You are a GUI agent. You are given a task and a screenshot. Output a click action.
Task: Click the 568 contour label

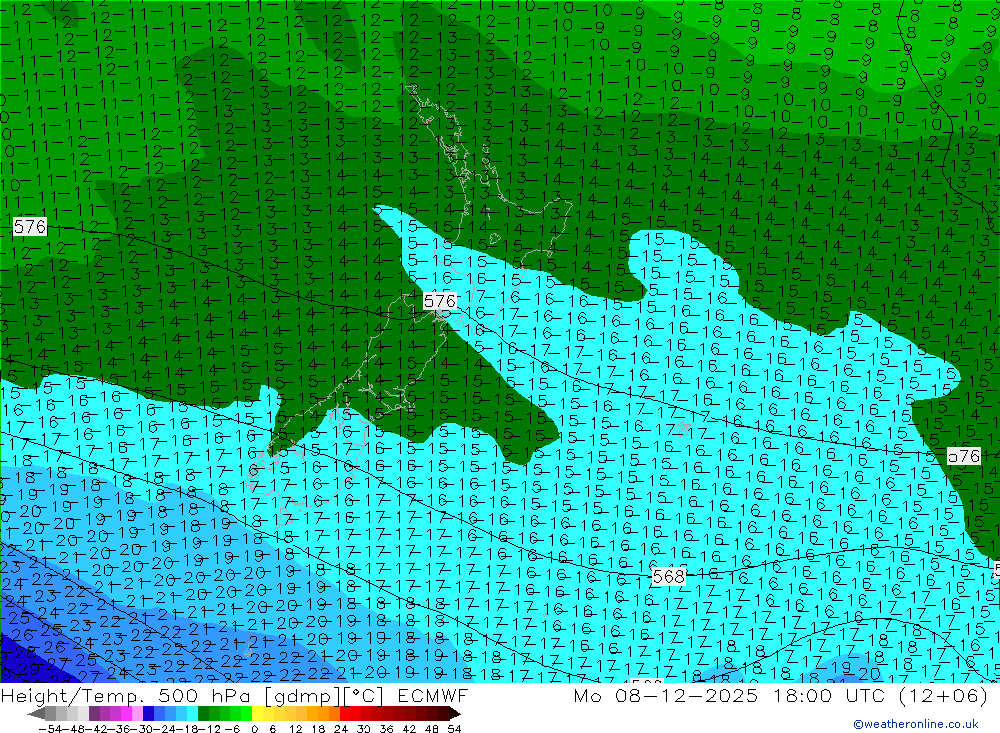pos(668,577)
